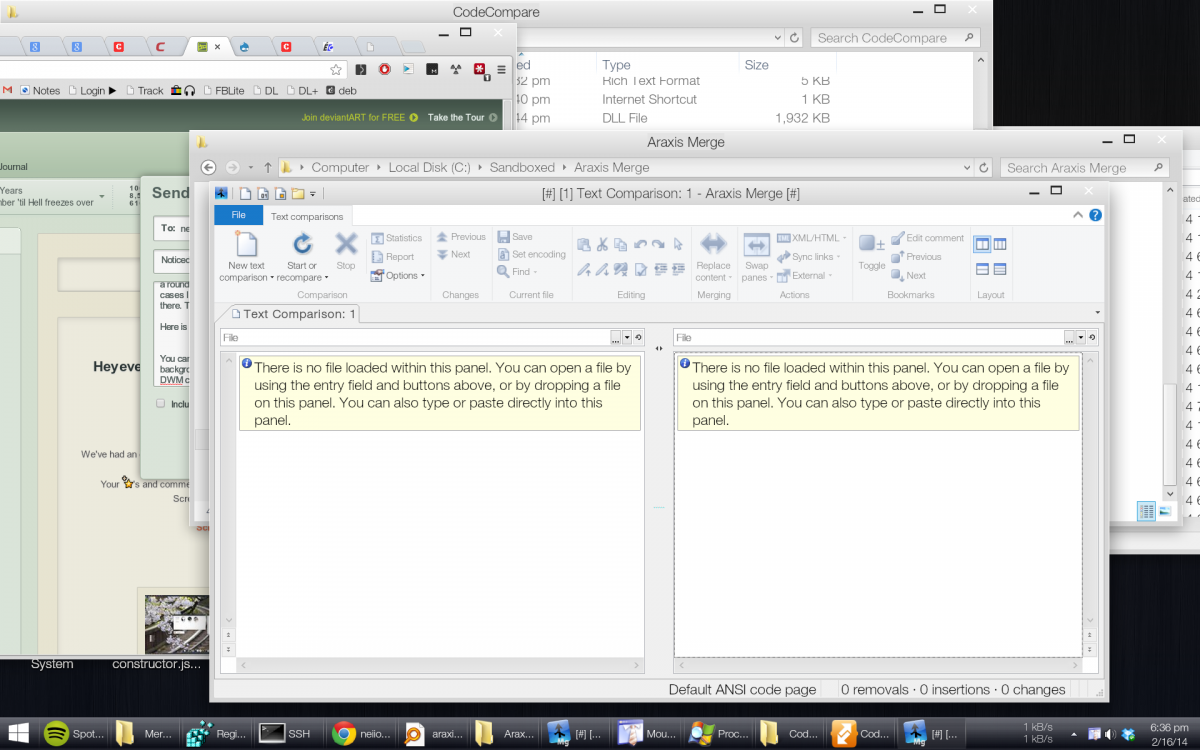This screenshot has height=750, width=1200.
Task: Select two-pane vertical layout icon
Action: [x=982, y=244]
